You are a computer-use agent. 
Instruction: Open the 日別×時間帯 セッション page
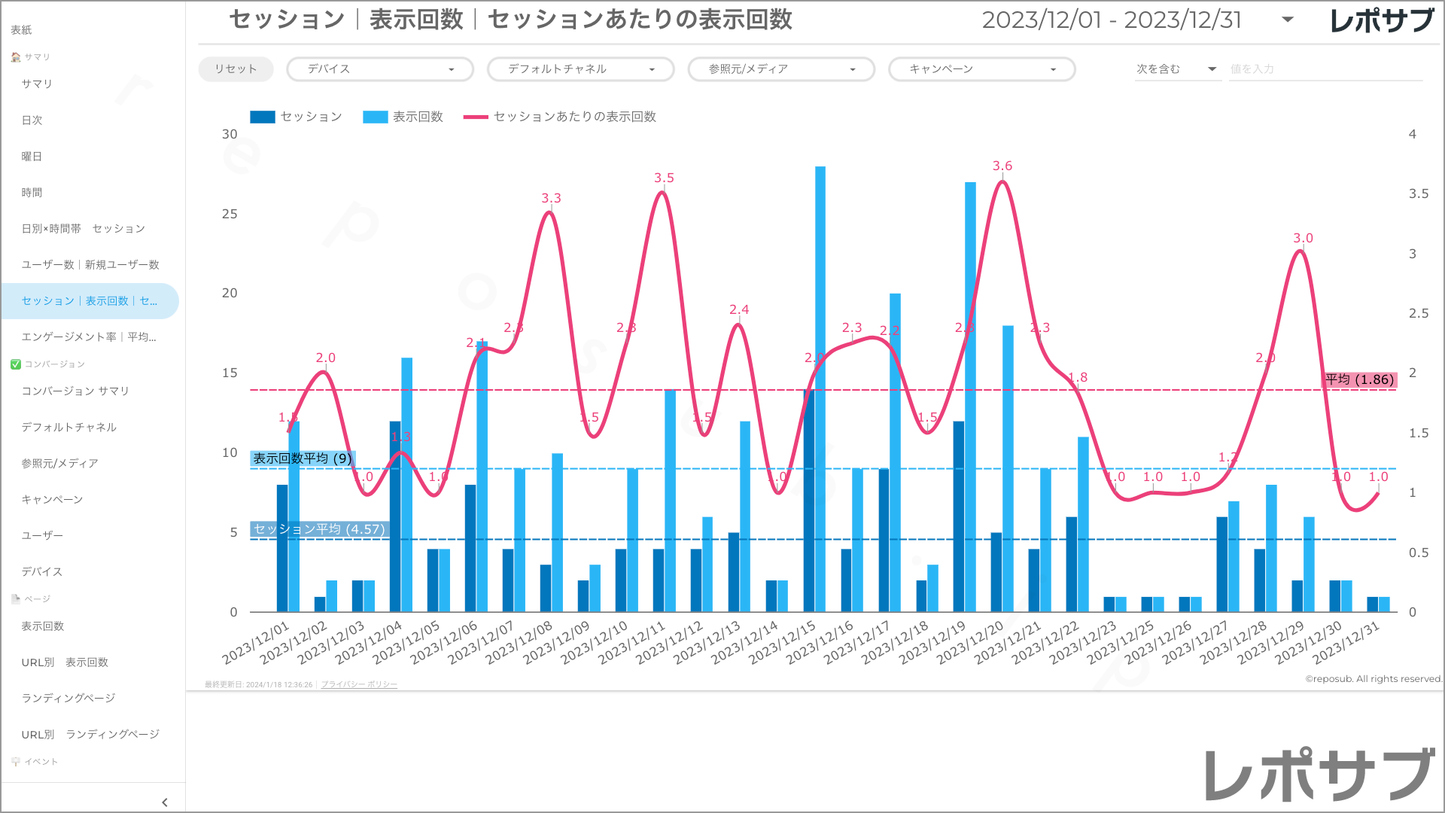[x=83, y=229]
